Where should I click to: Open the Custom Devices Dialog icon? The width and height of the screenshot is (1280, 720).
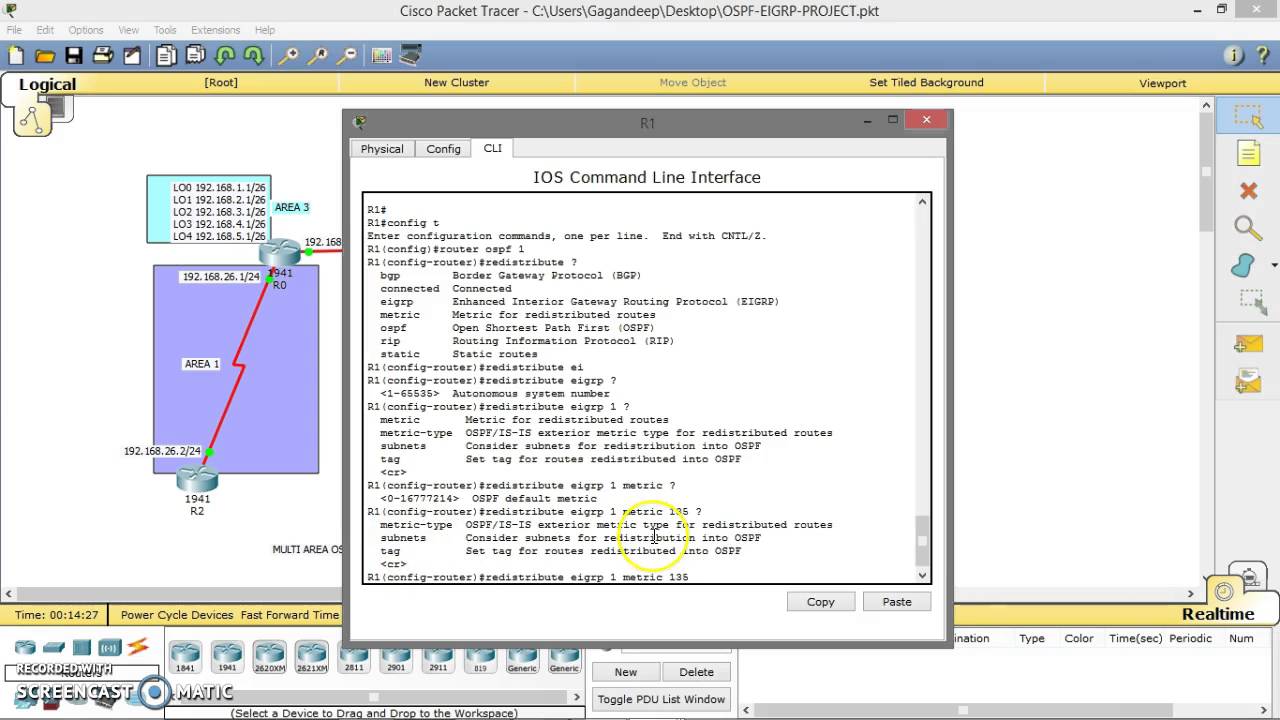click(410, 56)
